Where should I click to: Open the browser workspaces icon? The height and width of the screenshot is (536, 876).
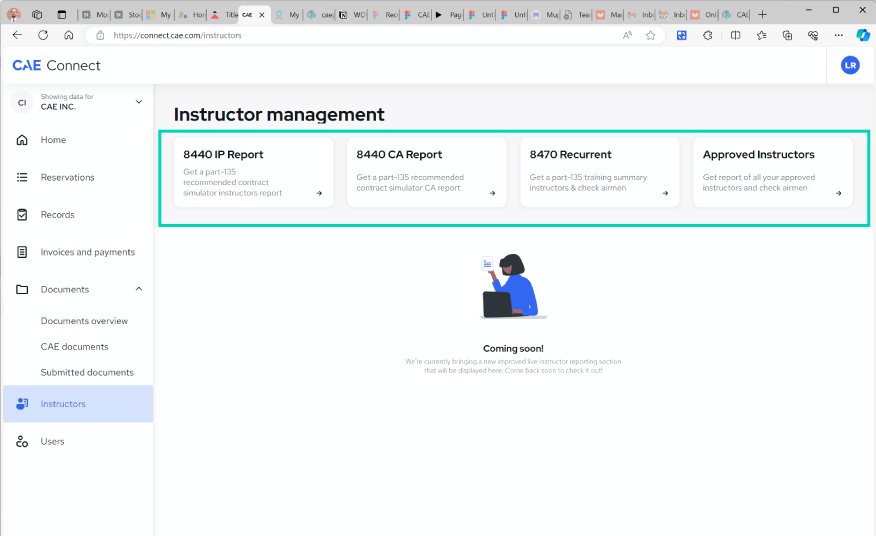[x=37, y=15]
